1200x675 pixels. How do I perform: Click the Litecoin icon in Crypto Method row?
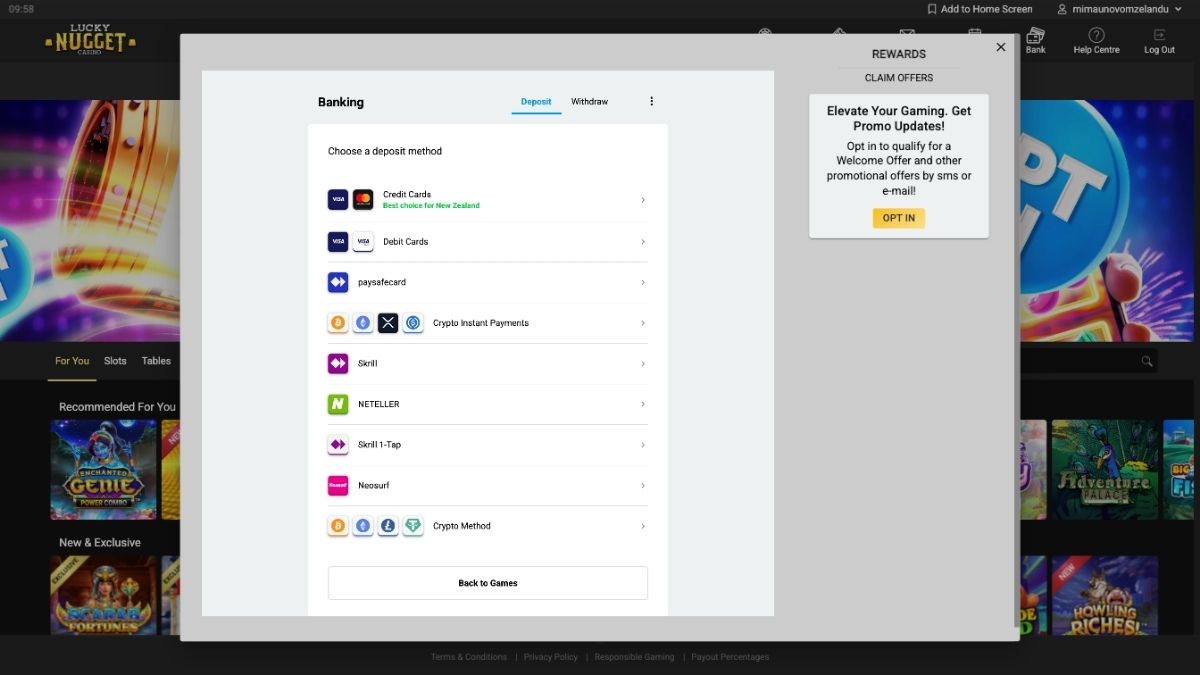(388, 526)
